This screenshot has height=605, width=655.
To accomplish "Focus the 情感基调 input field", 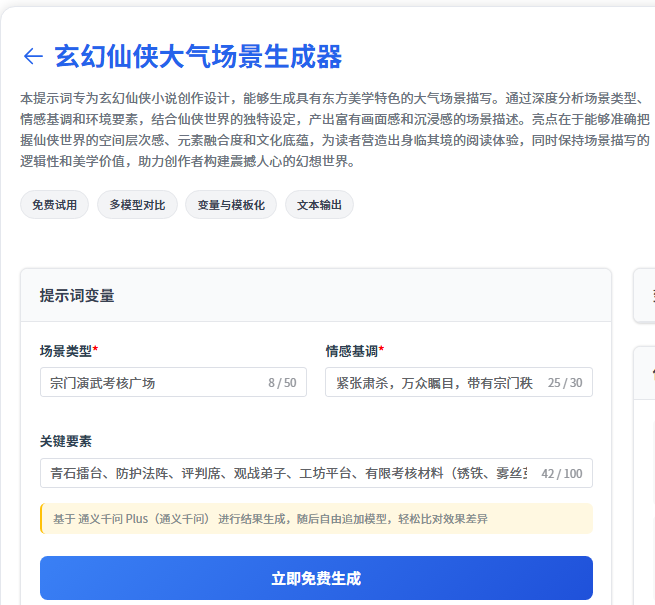I will [x=433, y=382].
